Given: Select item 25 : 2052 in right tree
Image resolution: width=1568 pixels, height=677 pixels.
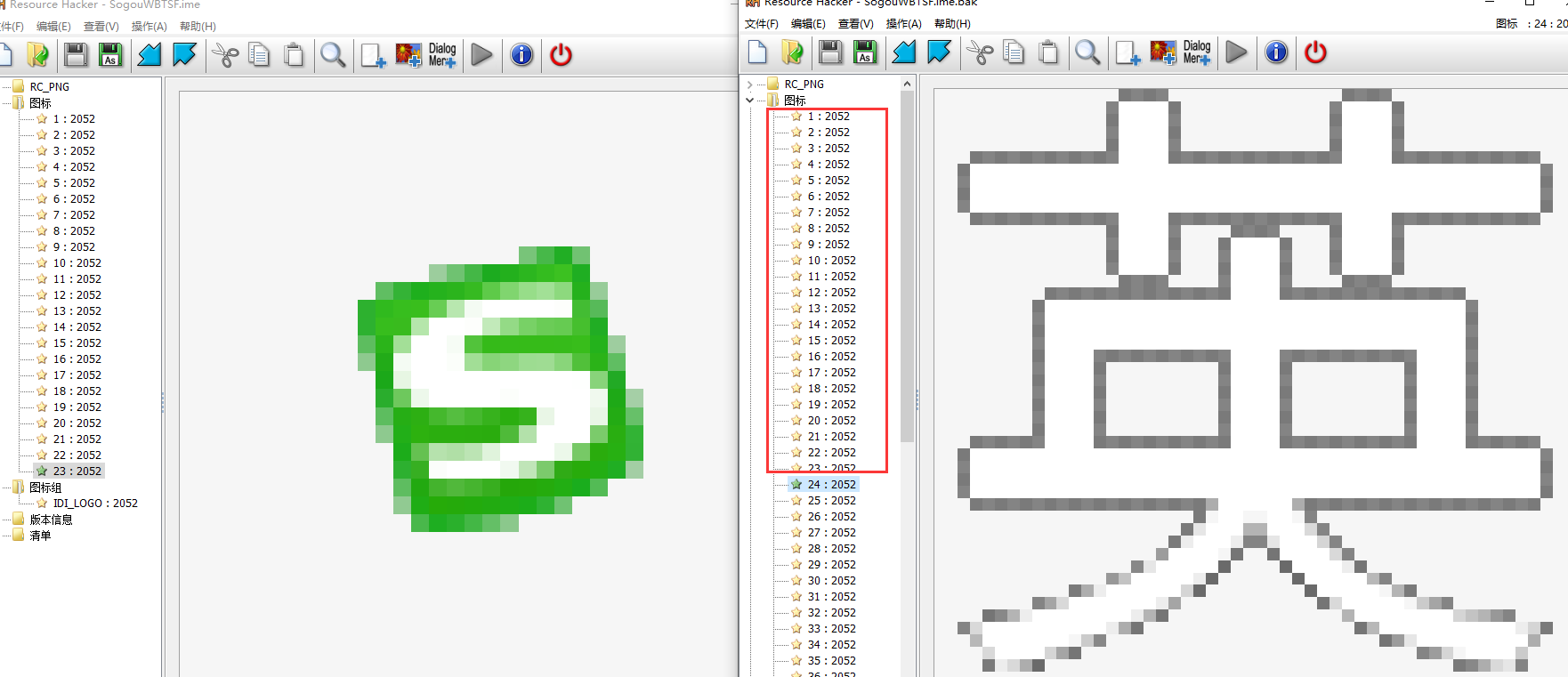Looking at the screenshot, I should pos(831,501).
